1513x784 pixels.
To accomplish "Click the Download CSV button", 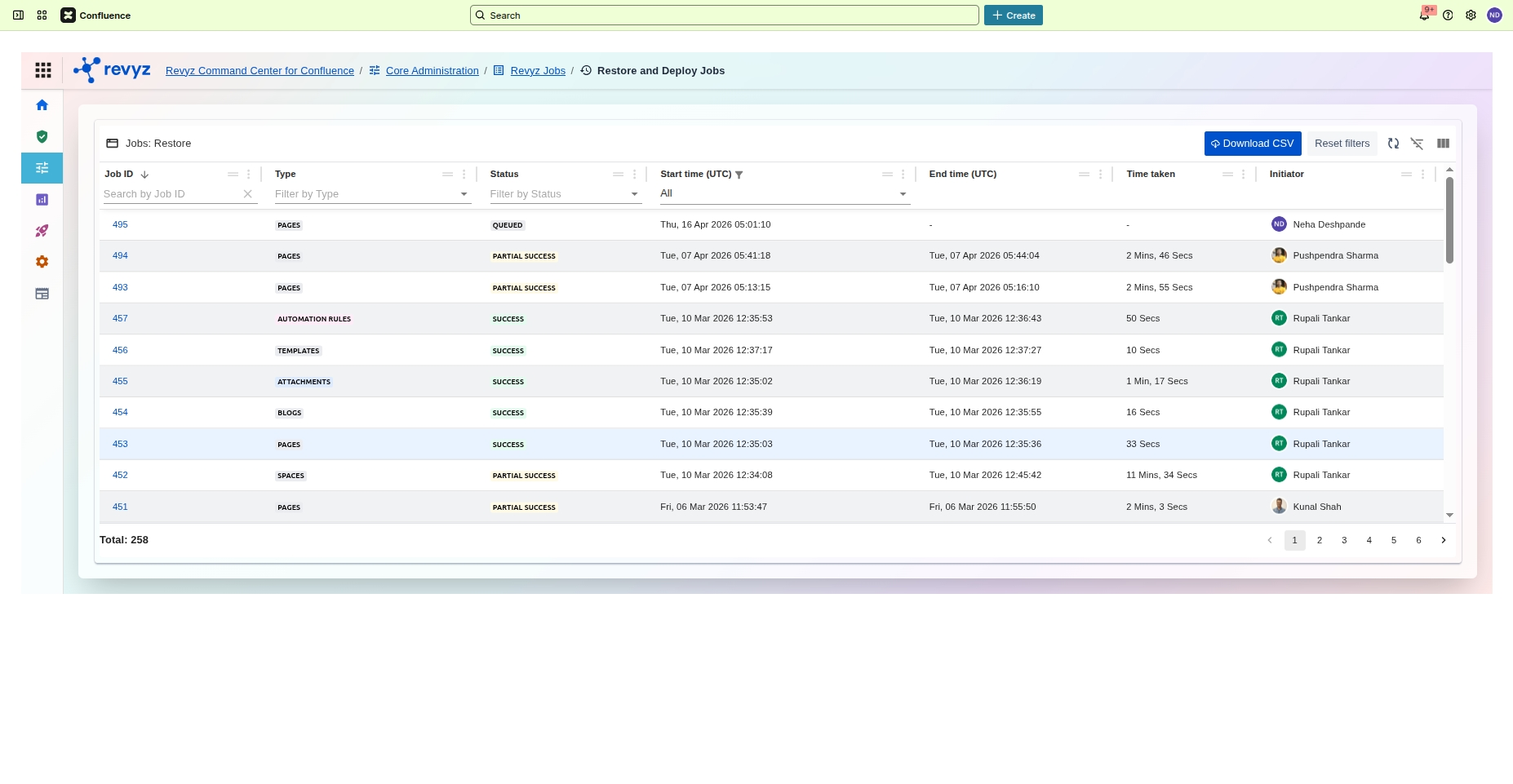I will (1252, 144).
